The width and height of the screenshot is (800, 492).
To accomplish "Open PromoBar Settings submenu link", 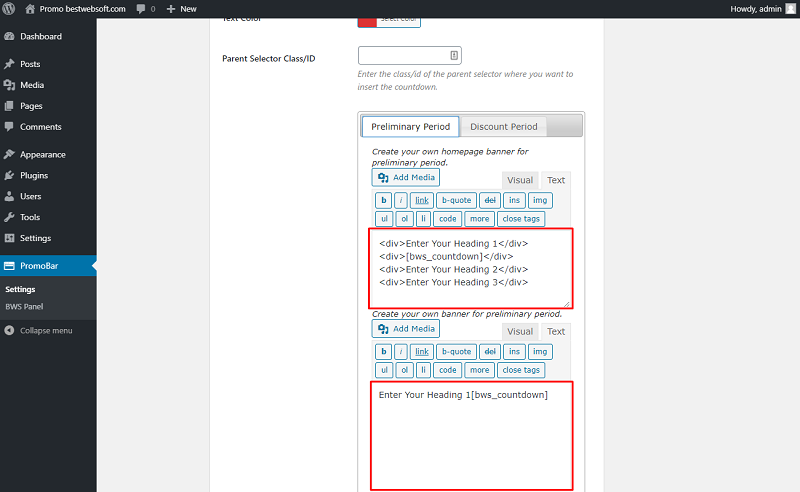I will [20, 289].
